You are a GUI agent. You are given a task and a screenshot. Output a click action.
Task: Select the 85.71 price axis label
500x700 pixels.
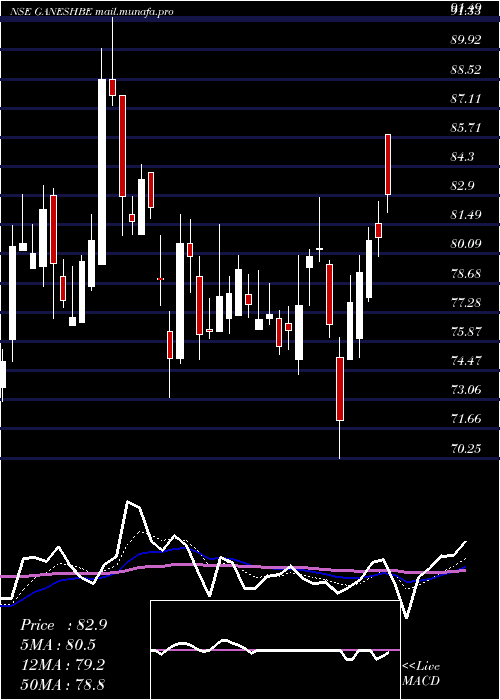point(466,128)
